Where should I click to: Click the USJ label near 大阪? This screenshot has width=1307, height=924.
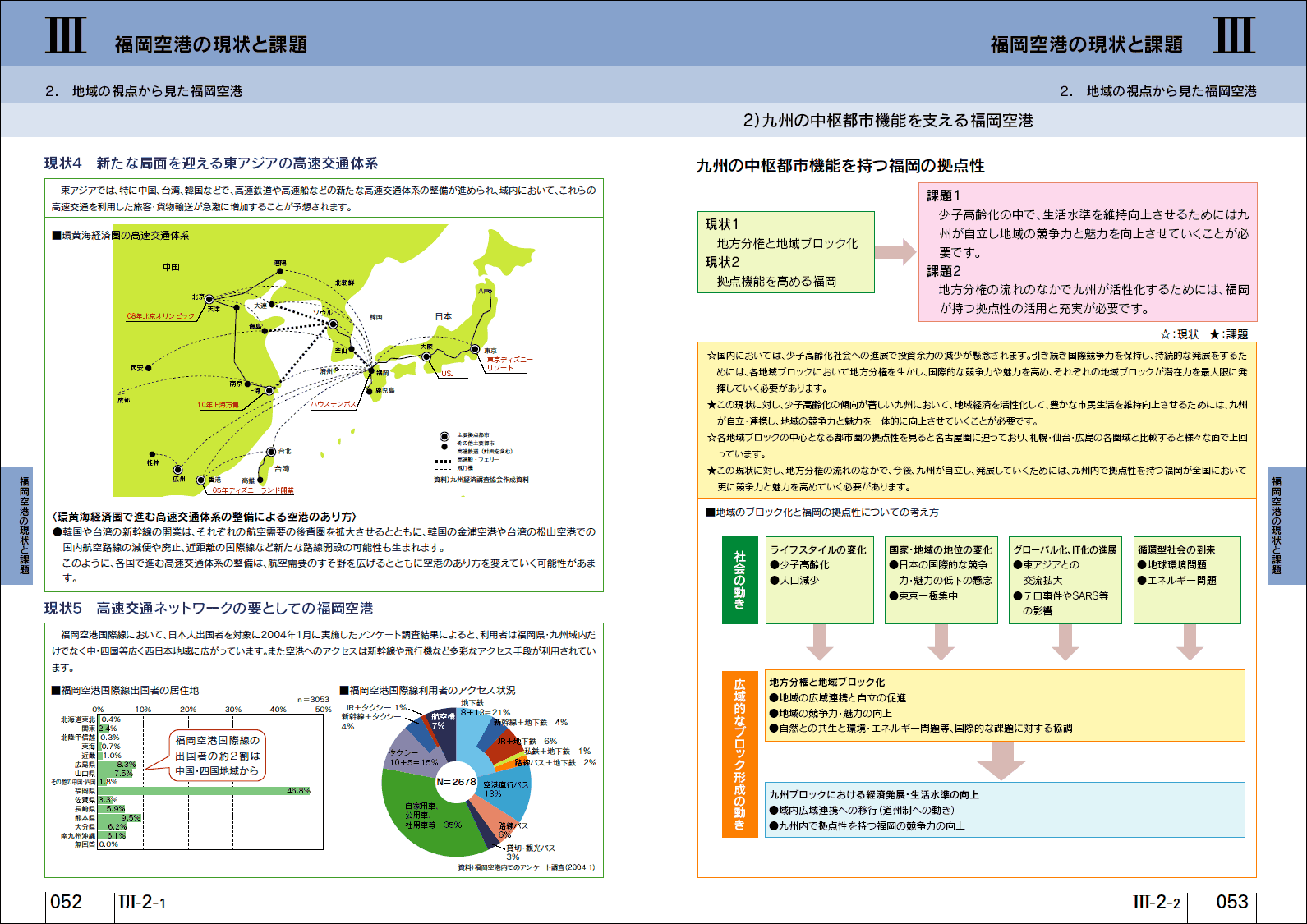point(448,374)
